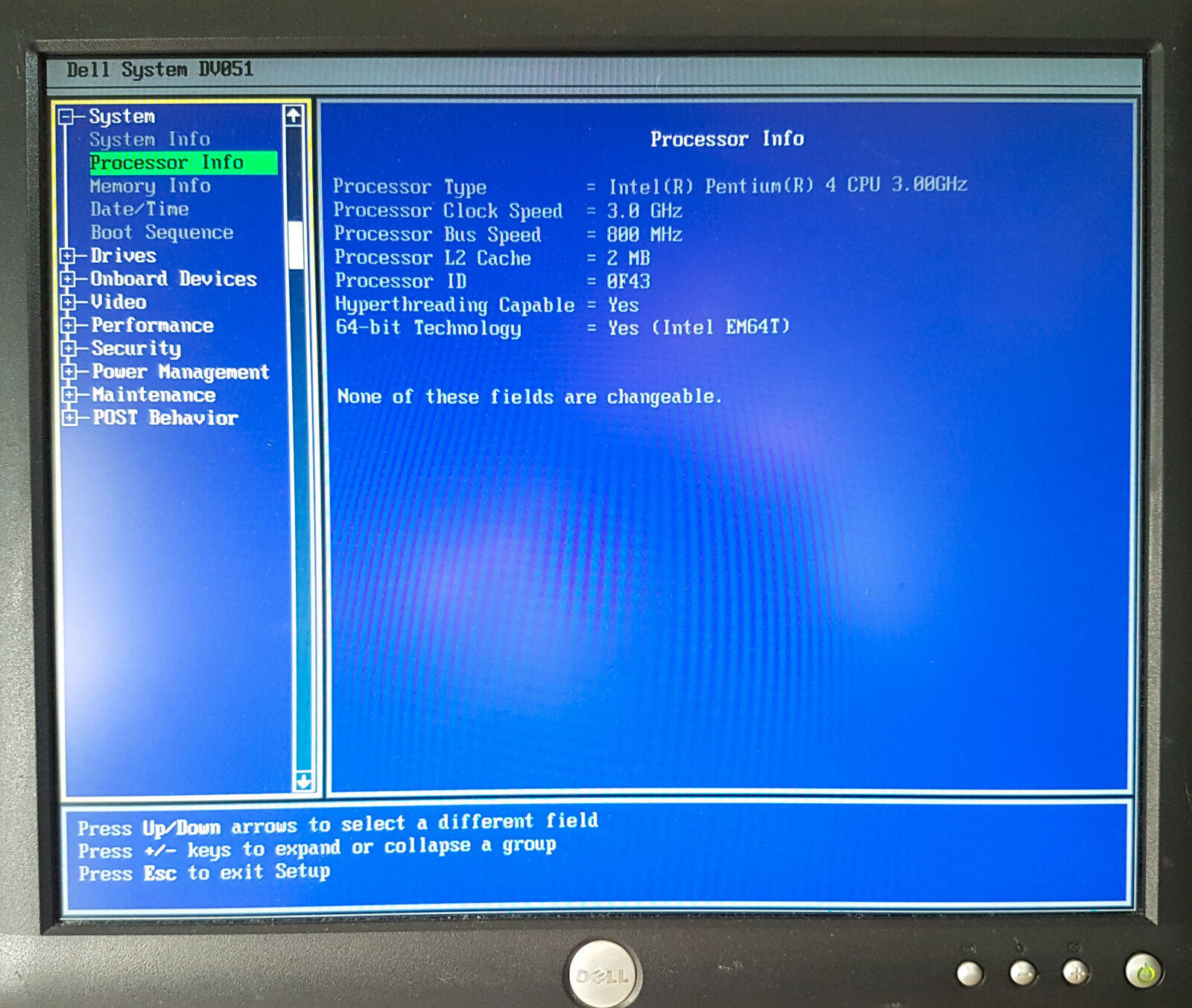Select System Info in the tree

150,139
